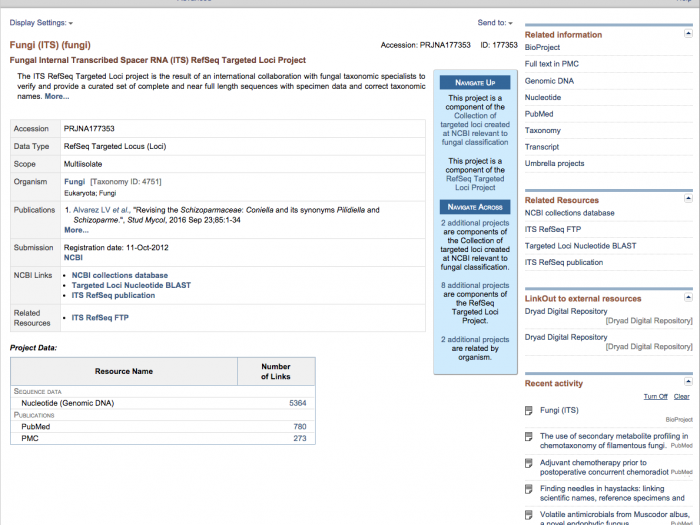Open Fungi (ITS) recent activity entry

559,410
